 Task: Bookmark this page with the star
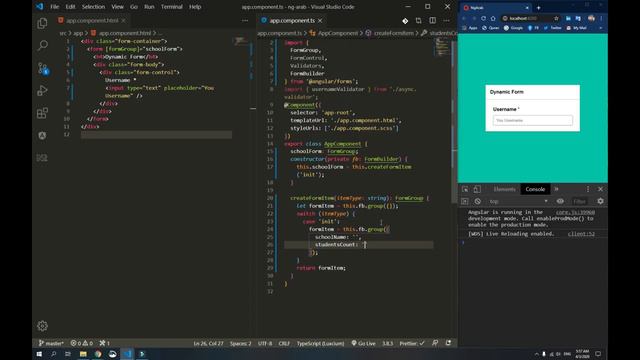pyautogui.click(x=556, y=18)
